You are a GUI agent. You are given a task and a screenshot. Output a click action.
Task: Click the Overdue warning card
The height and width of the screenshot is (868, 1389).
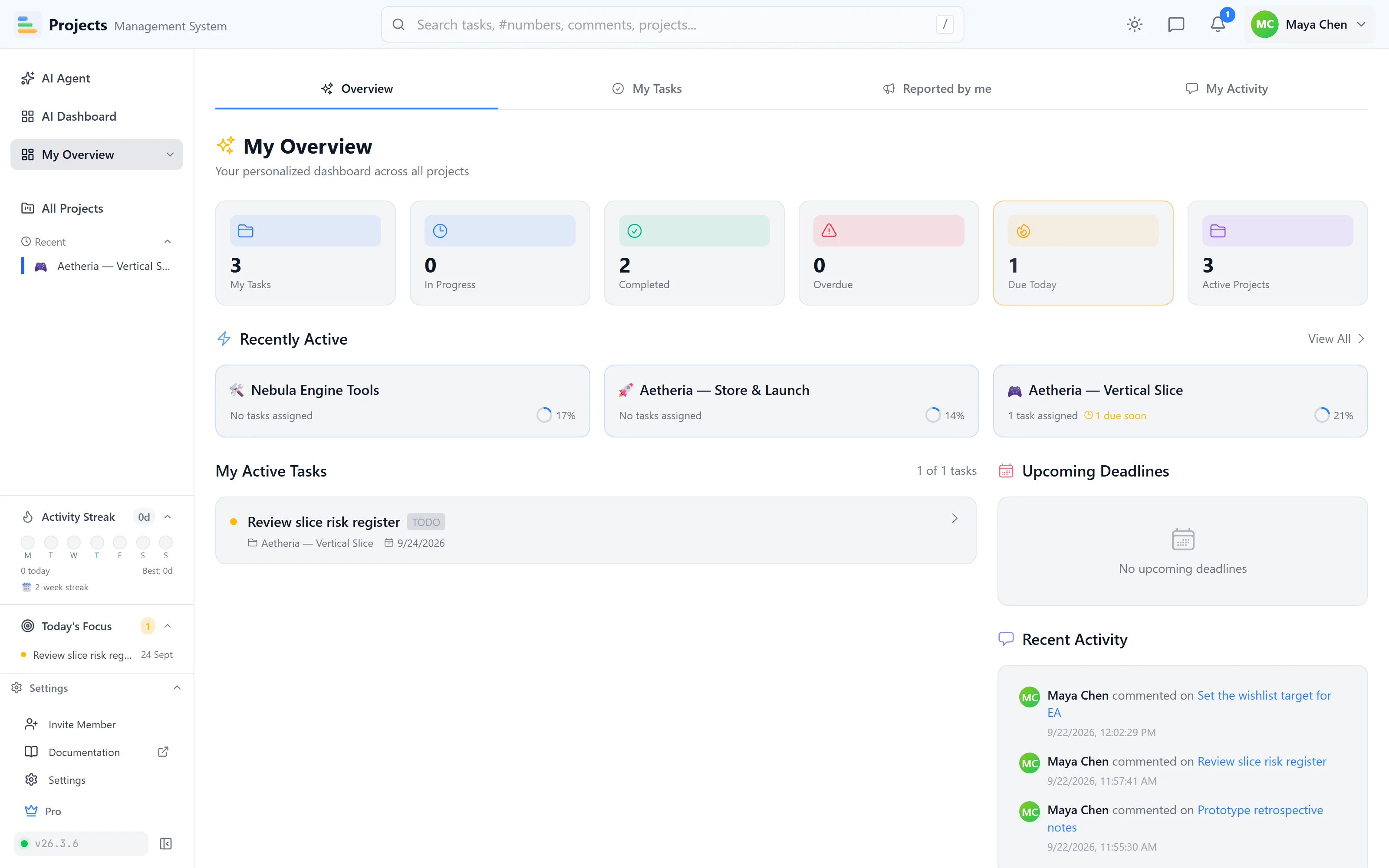[889, 253]
